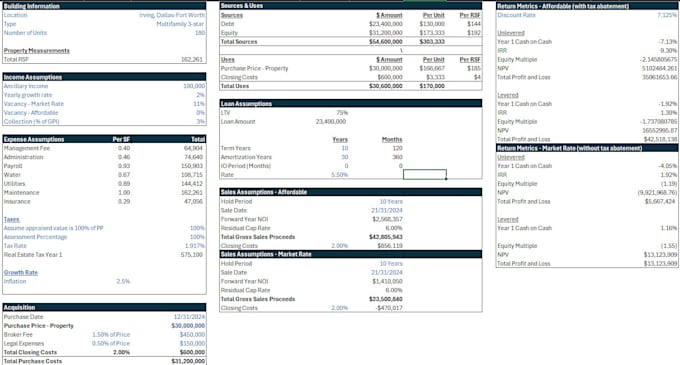Select the Insurance total 47,056
The width and height of the screenshot is (680, 365).
tap(194, 202)
